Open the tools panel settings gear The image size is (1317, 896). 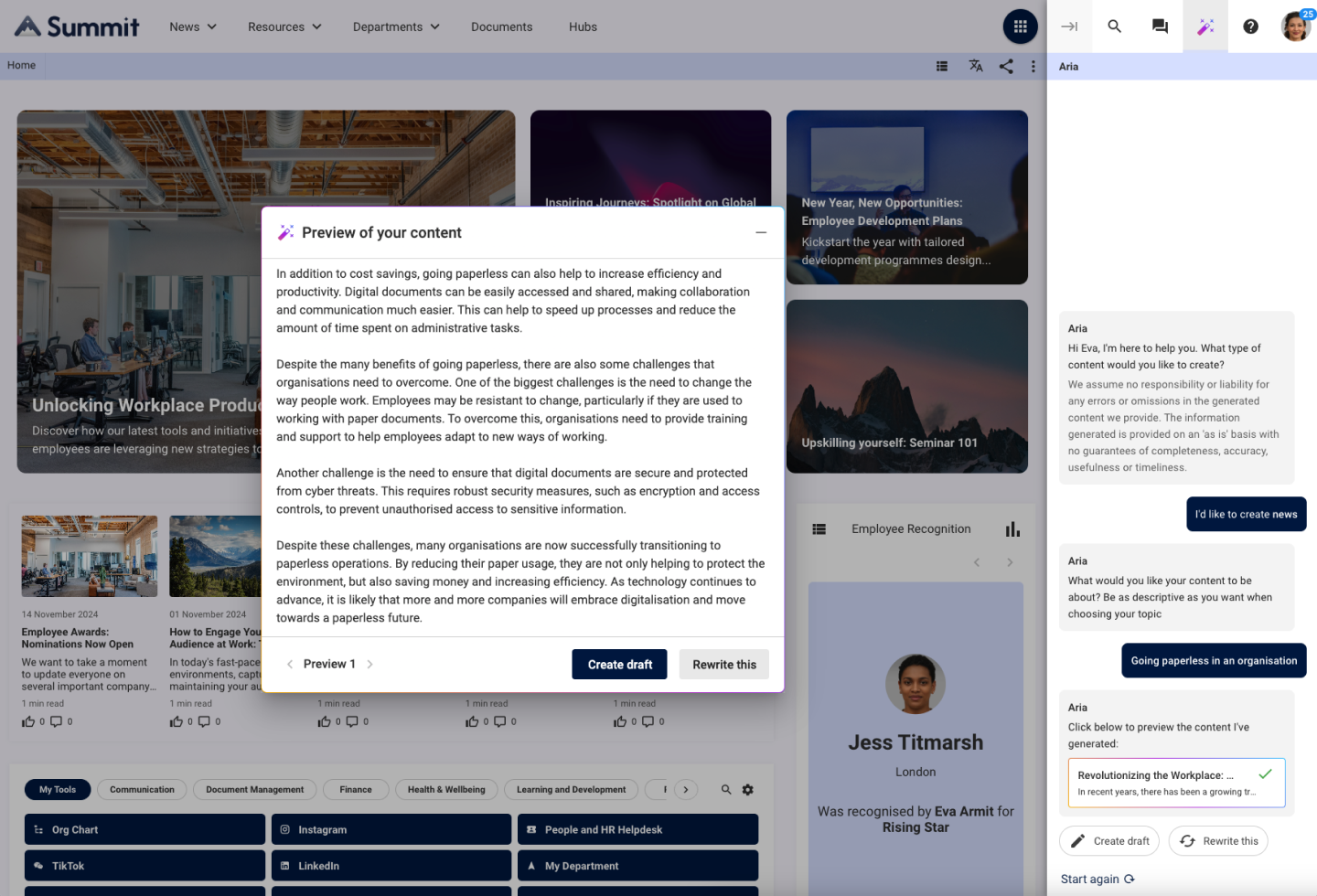(x=747, y=789)
